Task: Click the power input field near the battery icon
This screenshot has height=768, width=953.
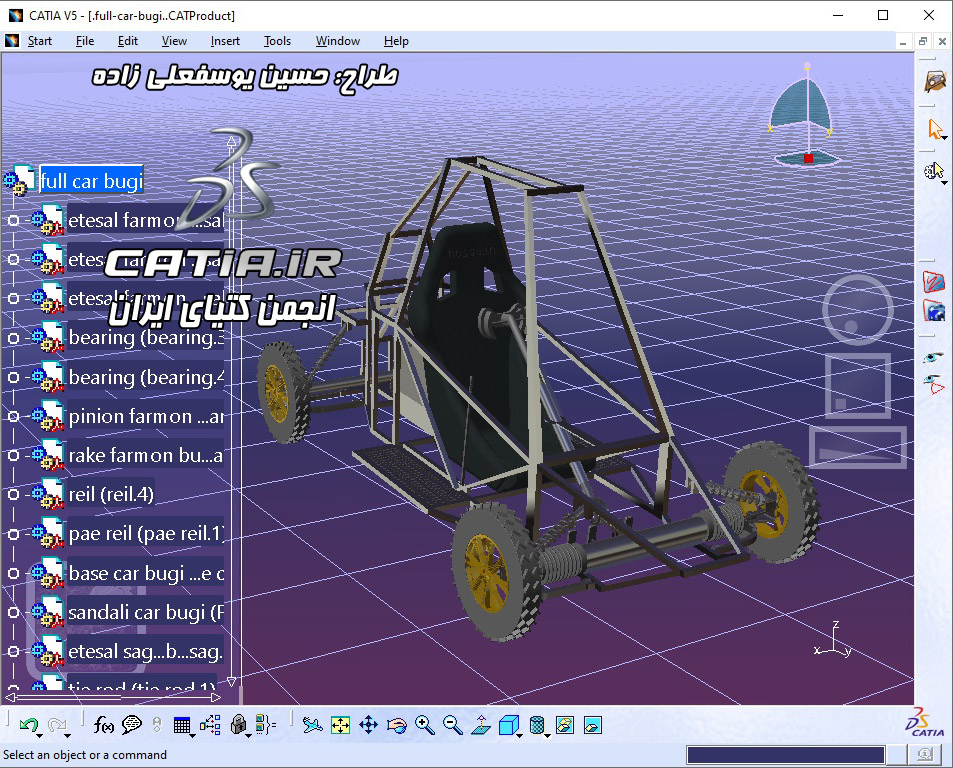Action: 785,754
